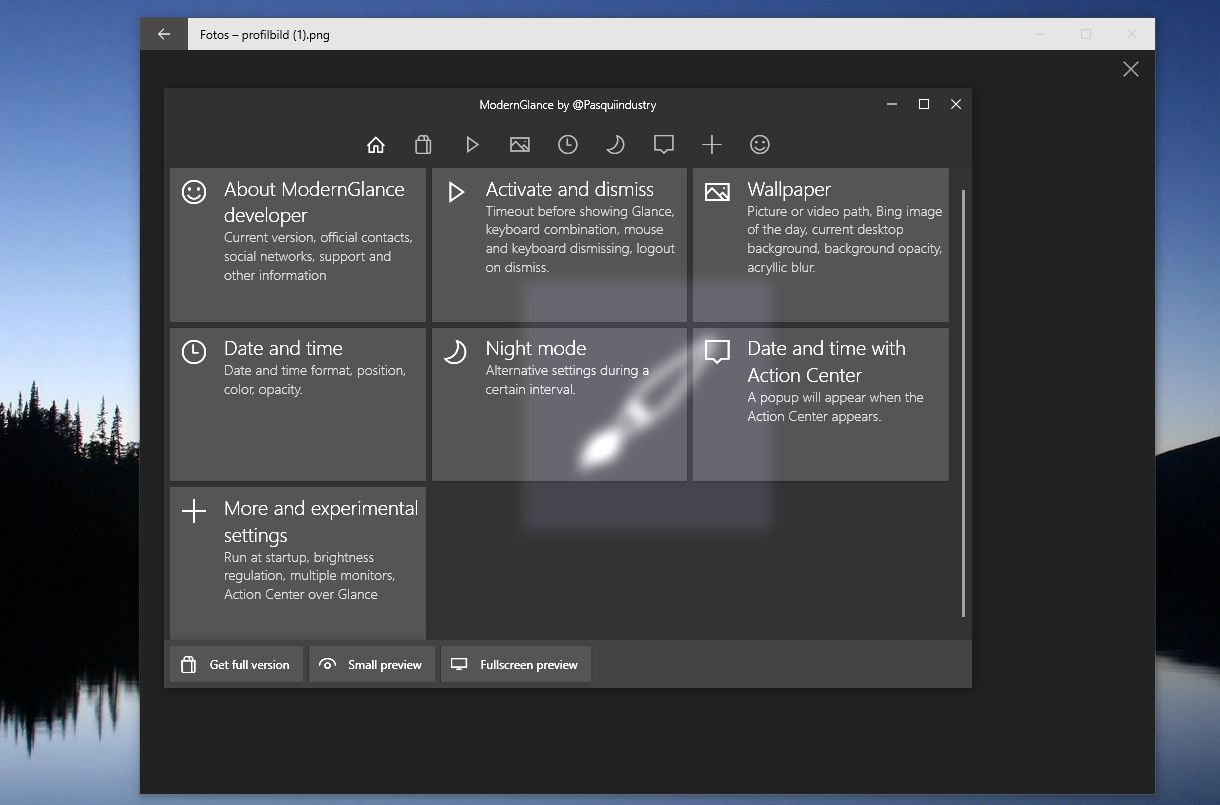
Task: Click the back arrow in Fotos window
Action: point(164,34)
